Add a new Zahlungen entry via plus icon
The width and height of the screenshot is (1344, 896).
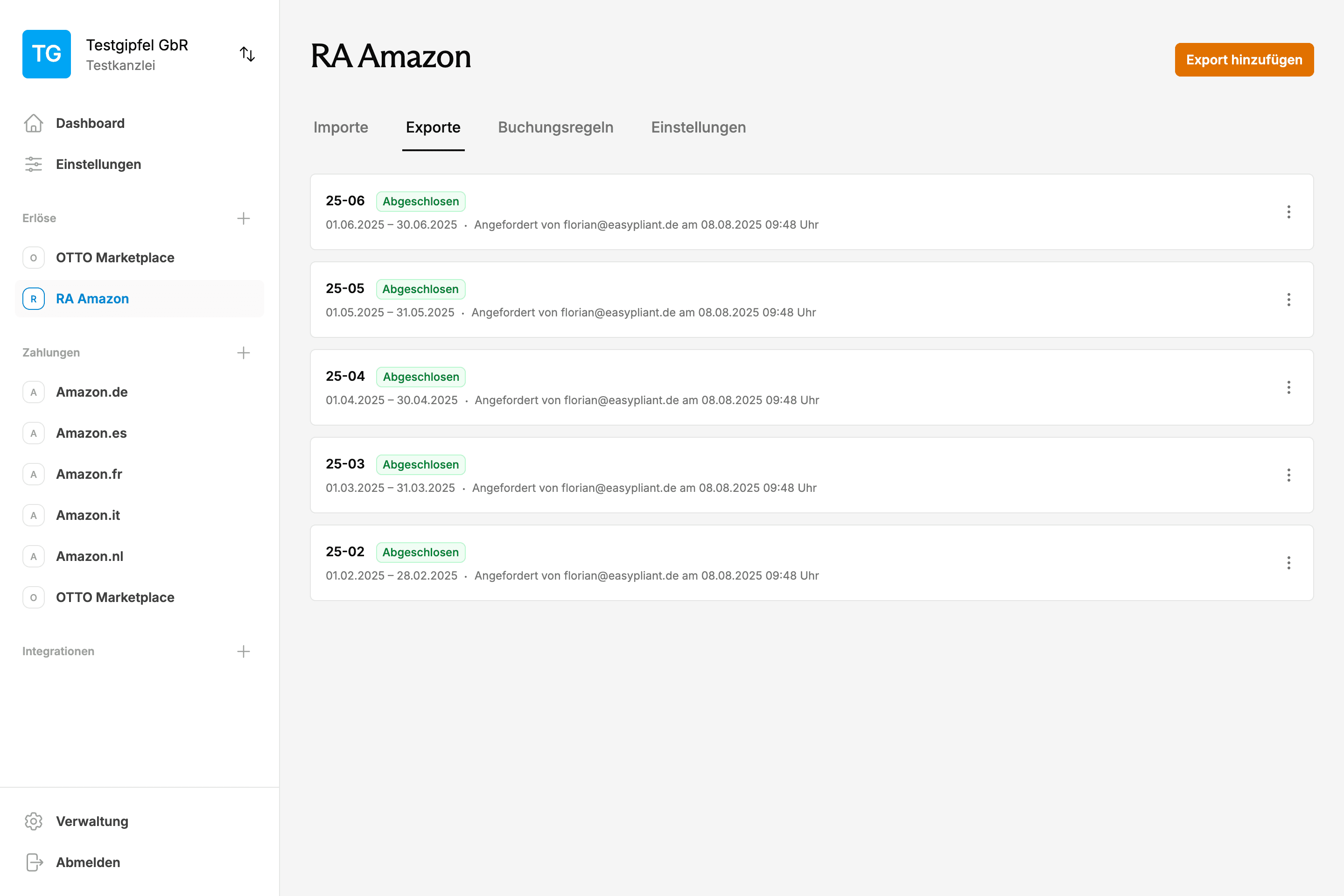[x=244, y=353]
